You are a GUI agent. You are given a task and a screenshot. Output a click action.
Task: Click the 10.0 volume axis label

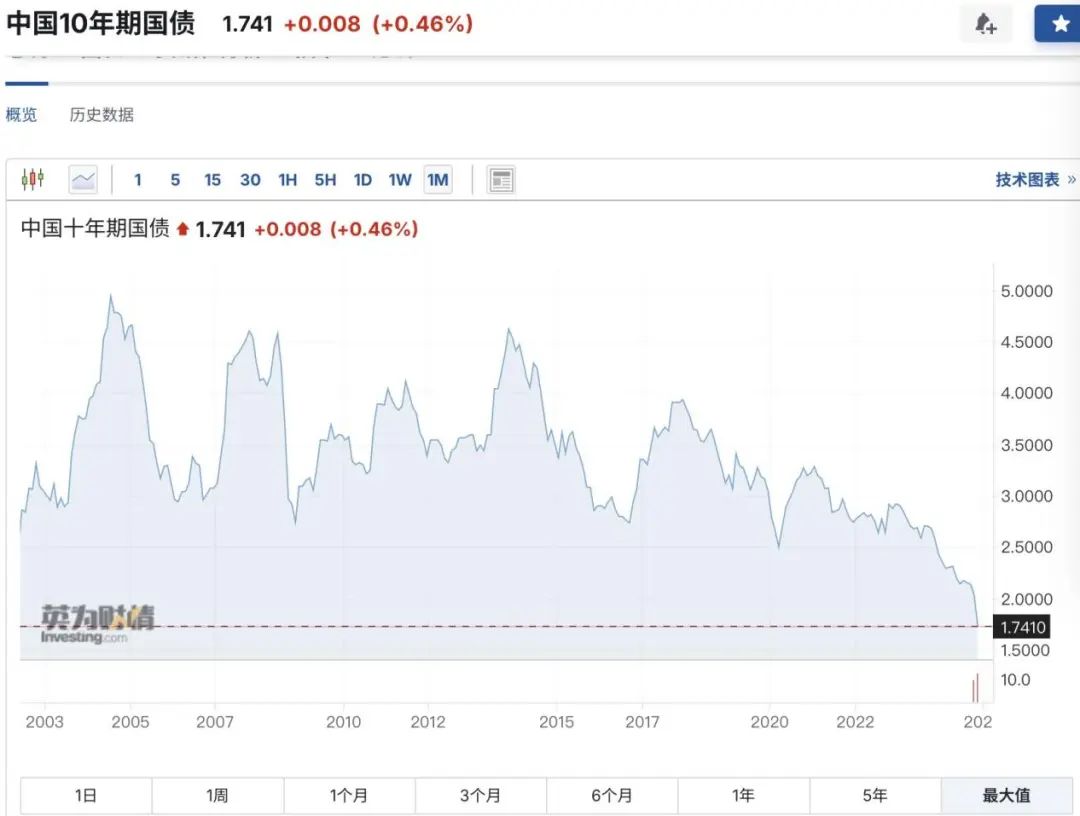click(x=1015, y=680)
